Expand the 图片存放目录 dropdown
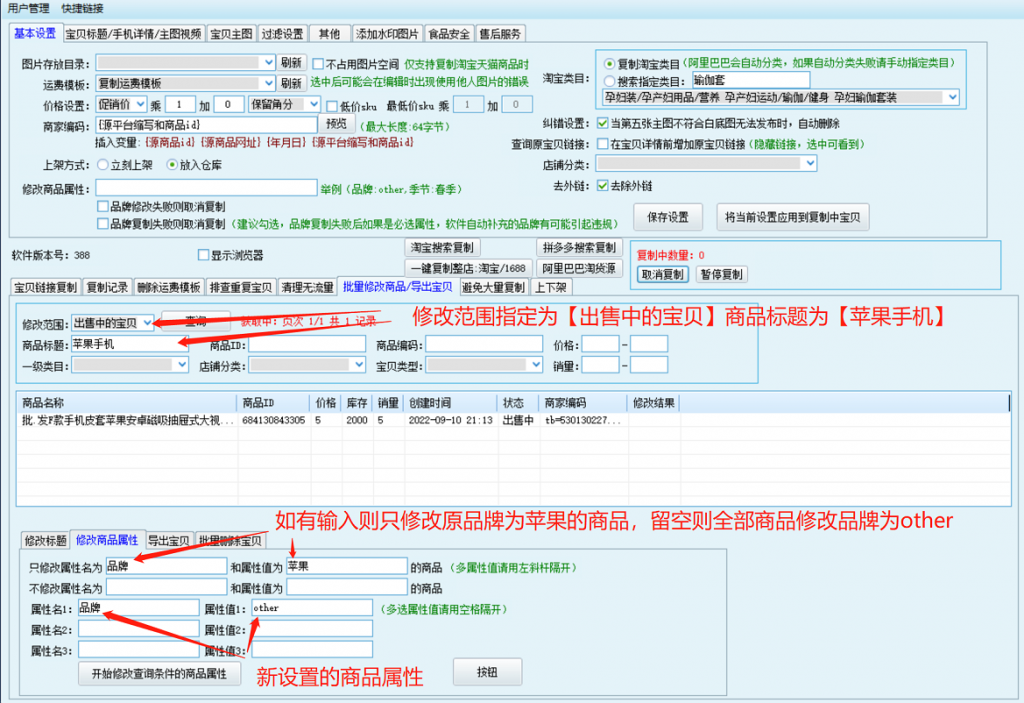This screenshot has height=703, width=1024. pos(268,63)
